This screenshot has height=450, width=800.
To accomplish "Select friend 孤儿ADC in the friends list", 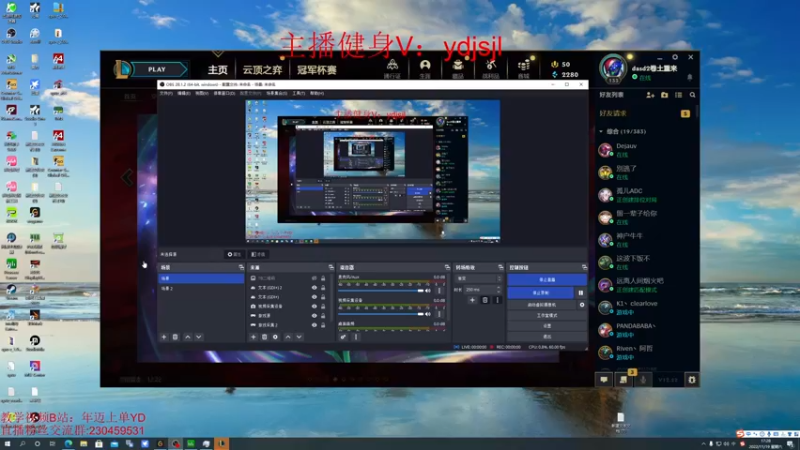I will coord(645,194).
